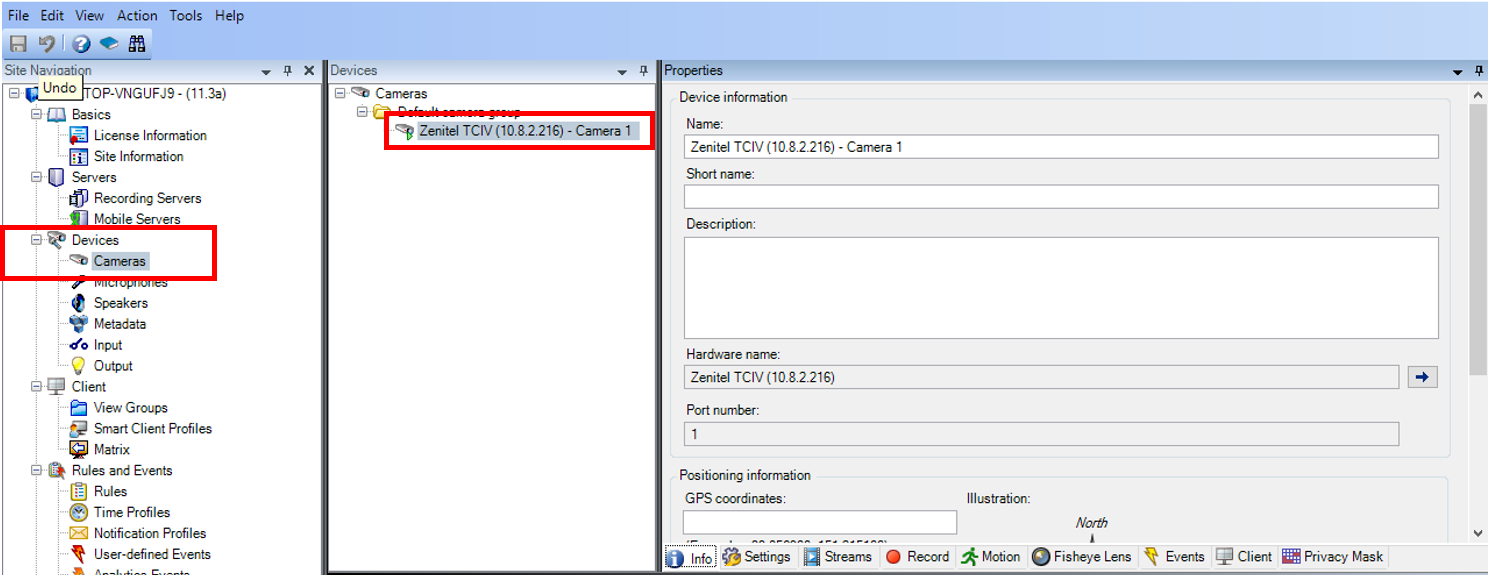Click the Speakers icon in tree

click(78, 303)
